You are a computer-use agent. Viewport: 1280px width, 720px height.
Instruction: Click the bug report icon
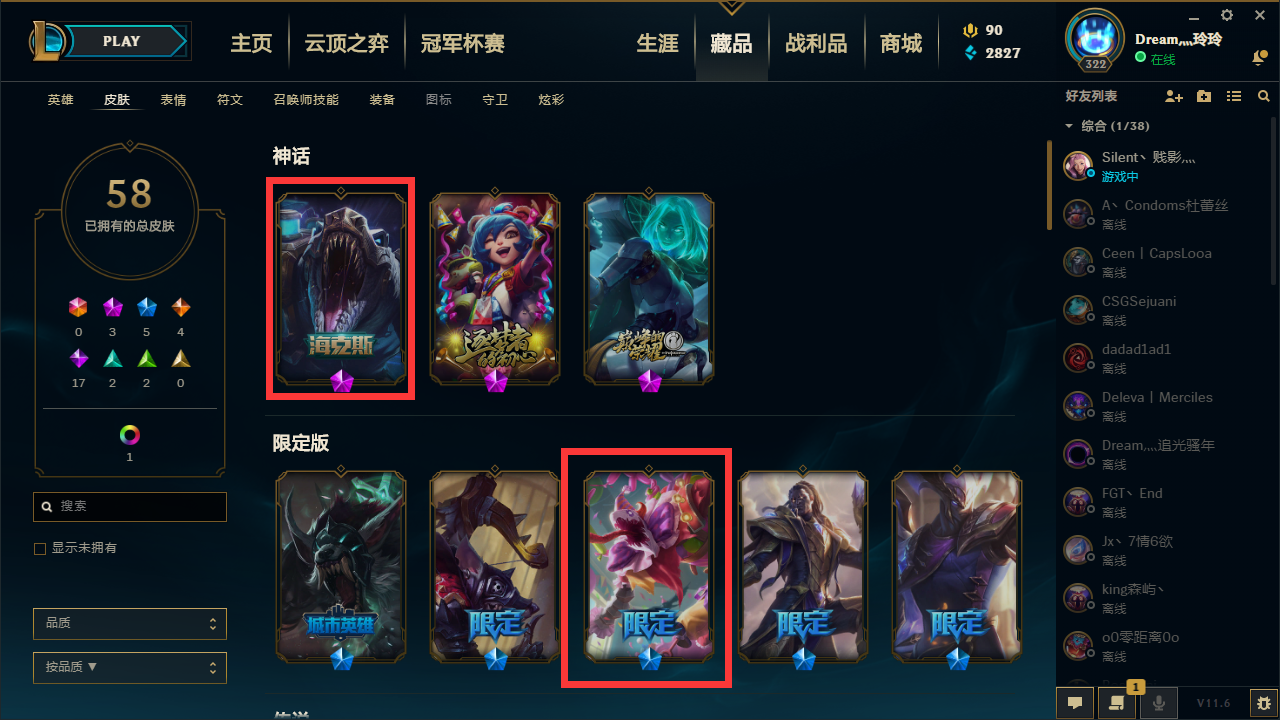pyautogui.click(x=1264, y=703)
